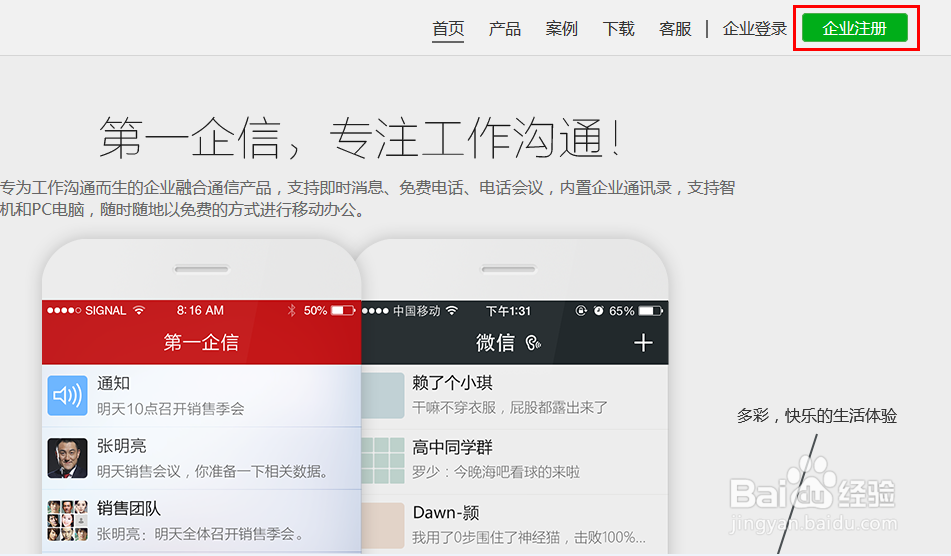Click the Wi-Fi icon next to SIGNAL
Viewport: 951px width, 556px height.
point(139,310)
